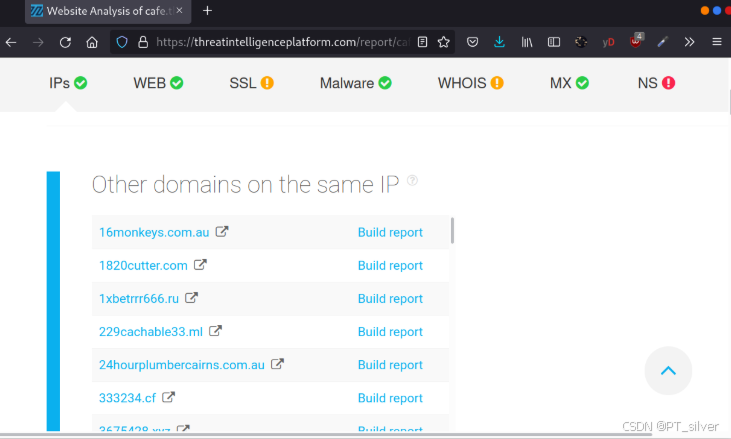
Task: Open the library icon
Action: tap(527, 42)
